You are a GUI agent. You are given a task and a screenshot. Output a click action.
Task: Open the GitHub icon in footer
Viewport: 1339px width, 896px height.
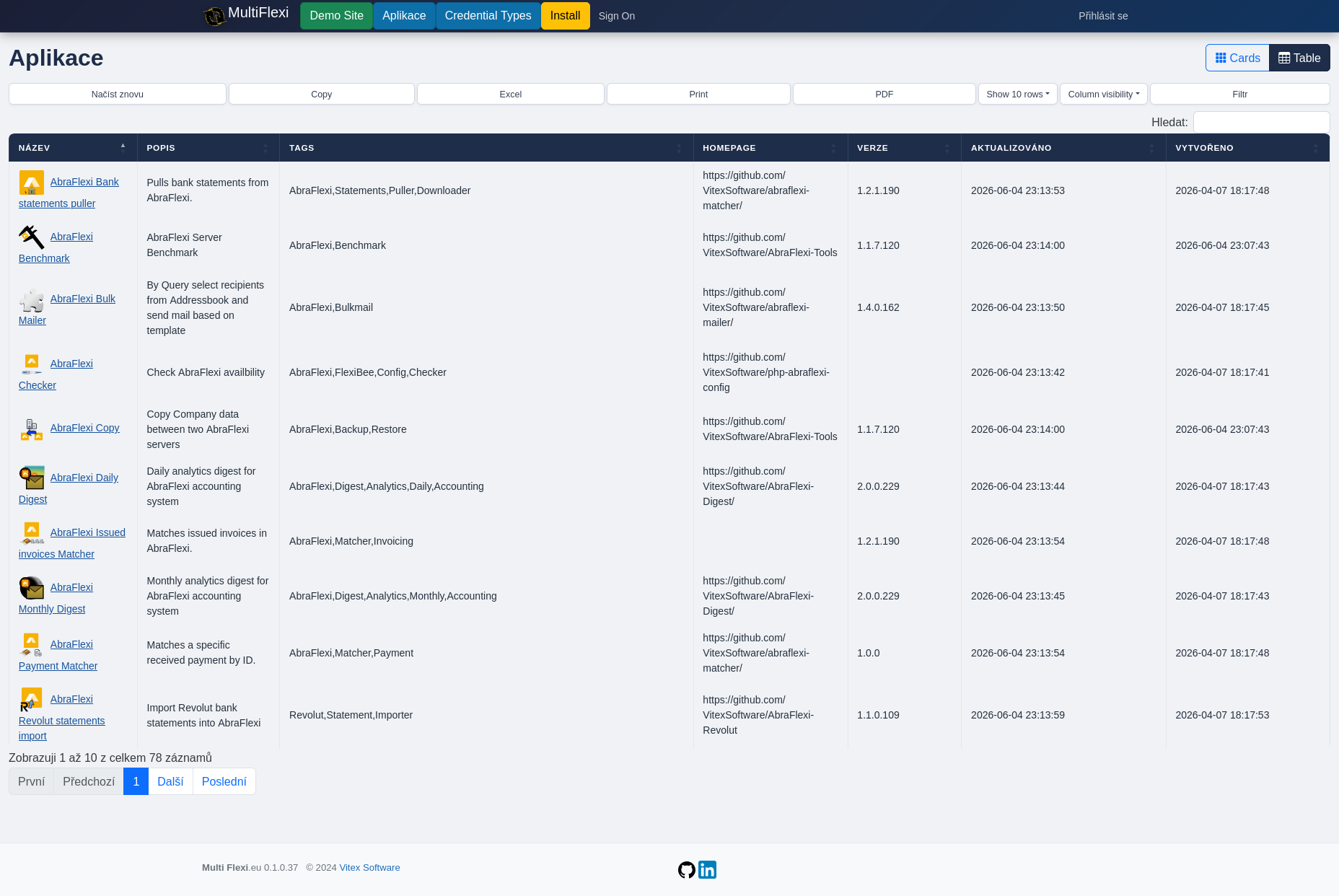687,870
